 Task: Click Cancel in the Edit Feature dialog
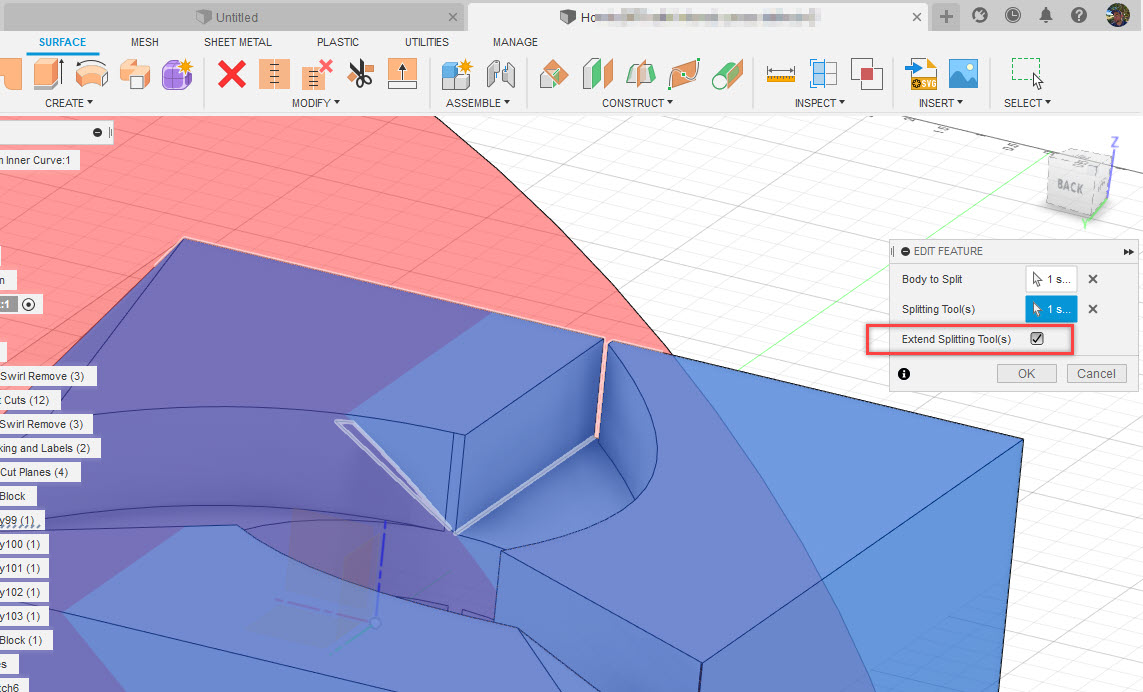[1096, 373]
